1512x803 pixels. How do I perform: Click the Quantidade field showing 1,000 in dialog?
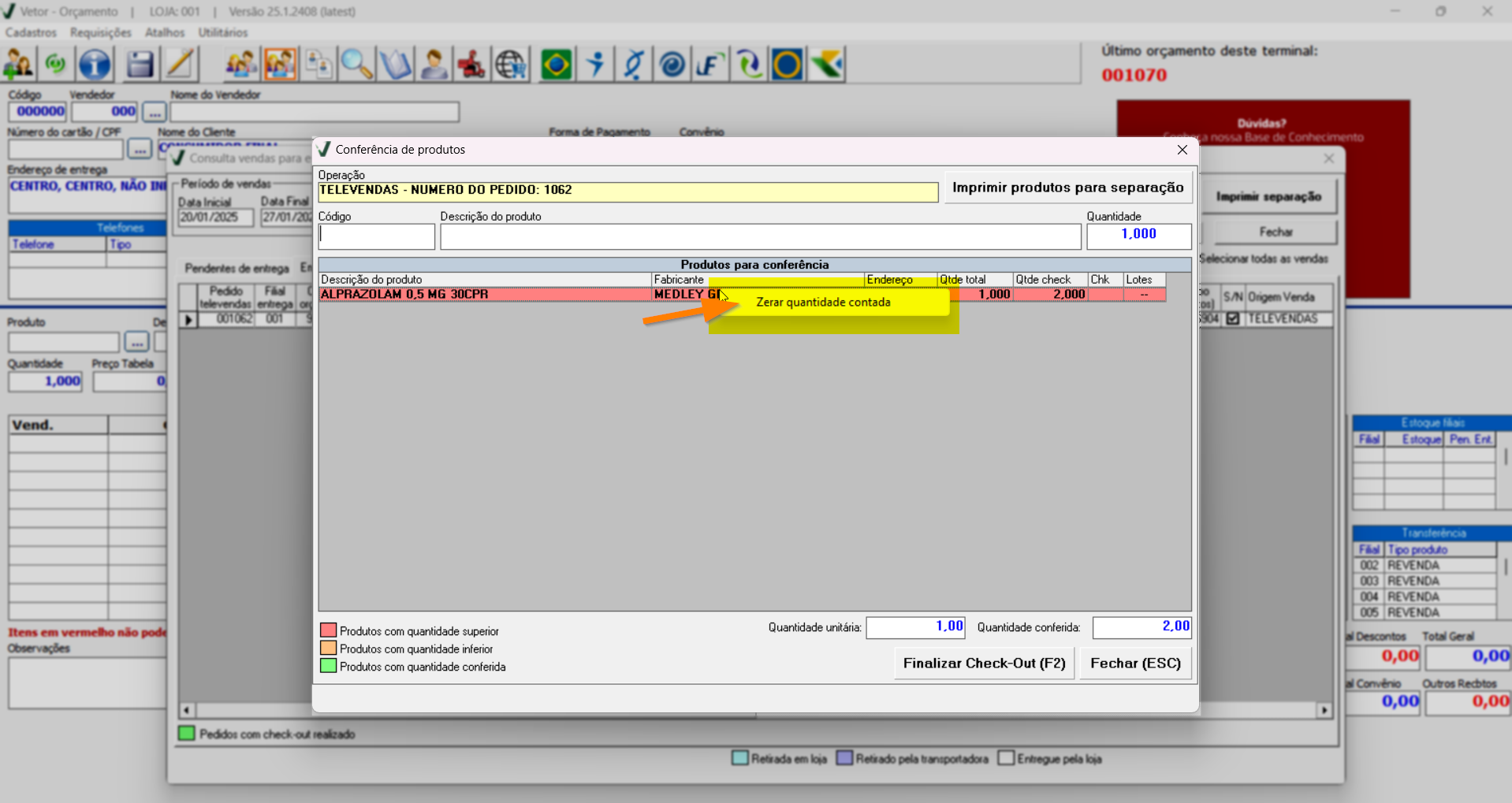click(1139, 236)
